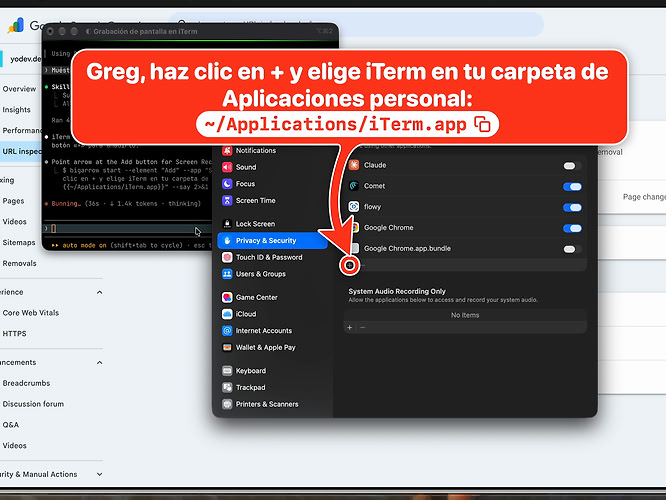Click minus button under System Audio Recording Only
The width and height of the screenshot is (666, 500).
362,328
